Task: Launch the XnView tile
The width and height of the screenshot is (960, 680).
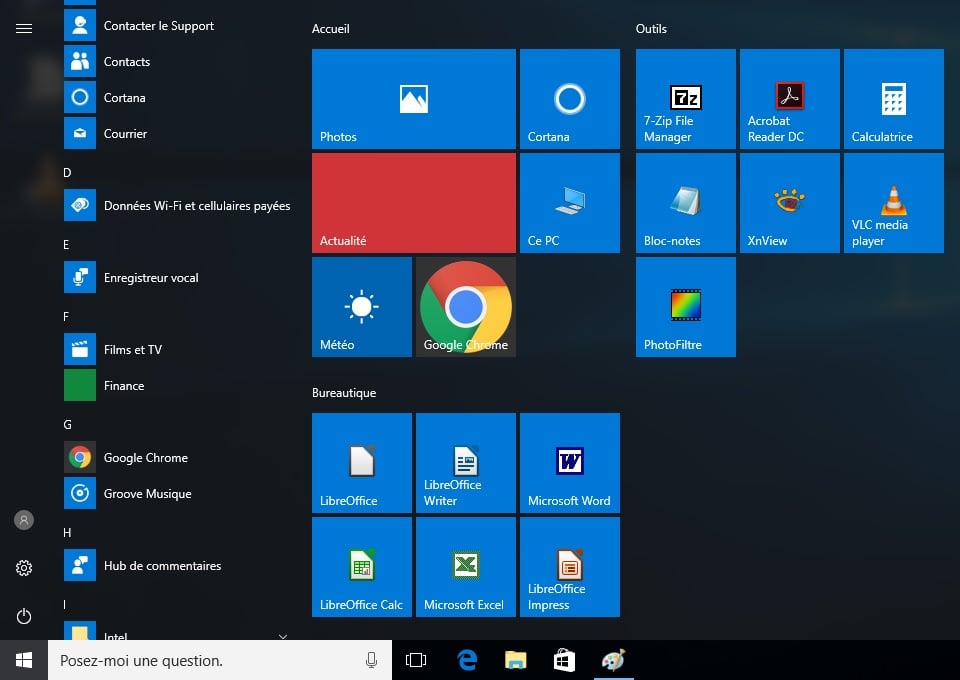Action: click(x=790, y=203)
